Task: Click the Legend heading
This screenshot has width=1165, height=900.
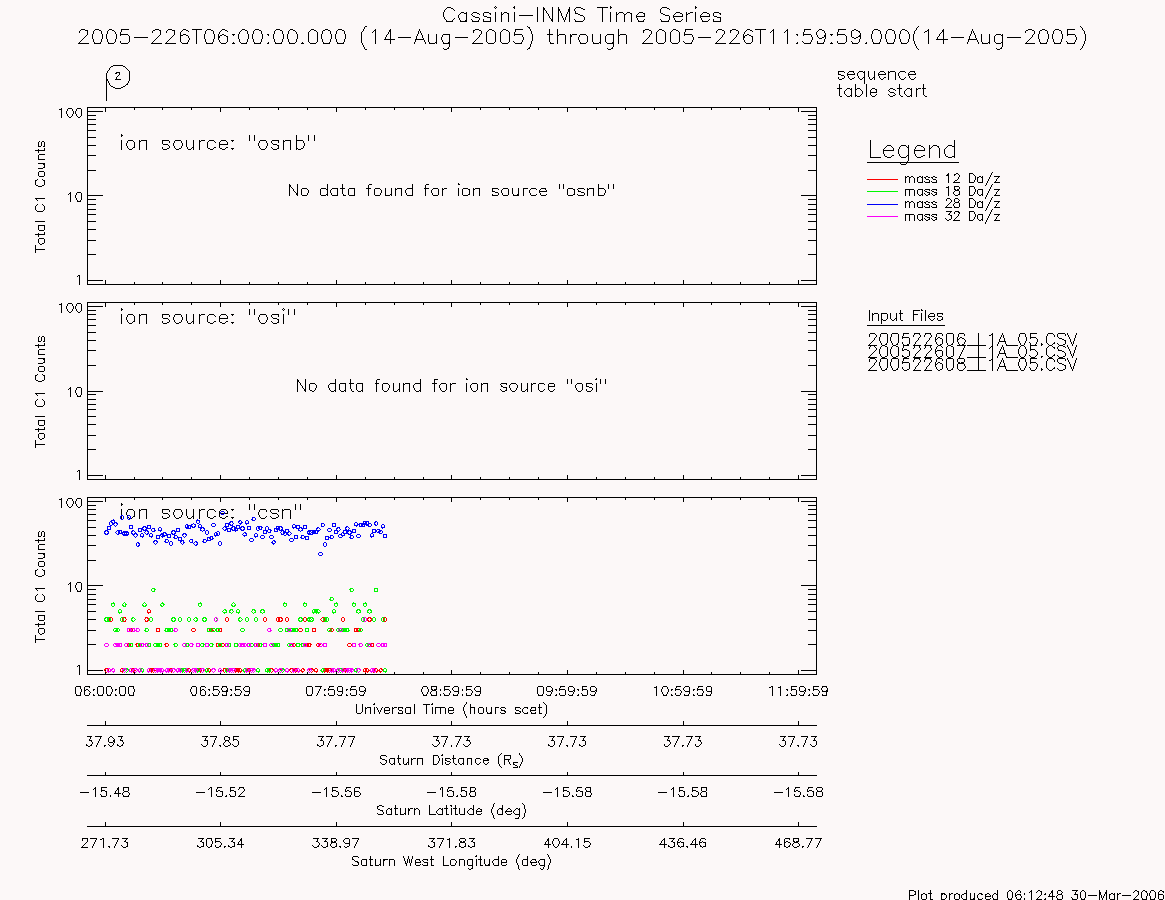Action: pos(912,150)
